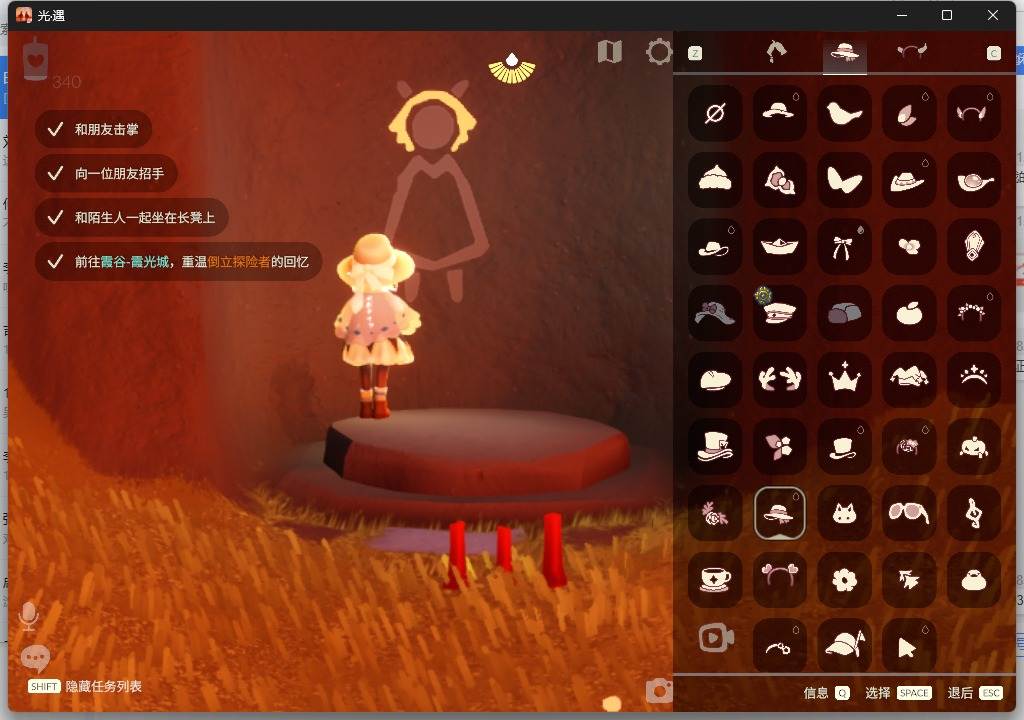Equip the captain's cap with badge
Image resolution: width=1024 pixels, height=720 pixels.
tap(780, 313)
